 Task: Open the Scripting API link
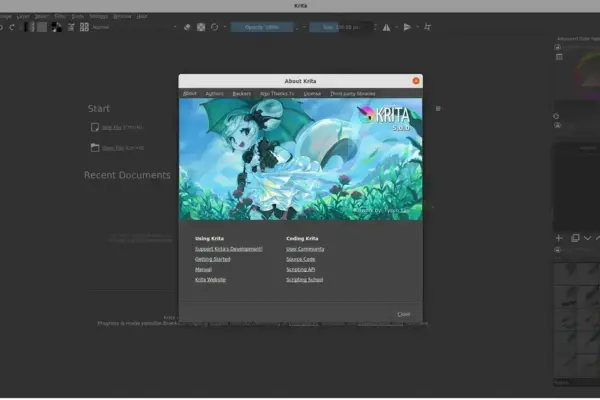[x=300, y=270]
